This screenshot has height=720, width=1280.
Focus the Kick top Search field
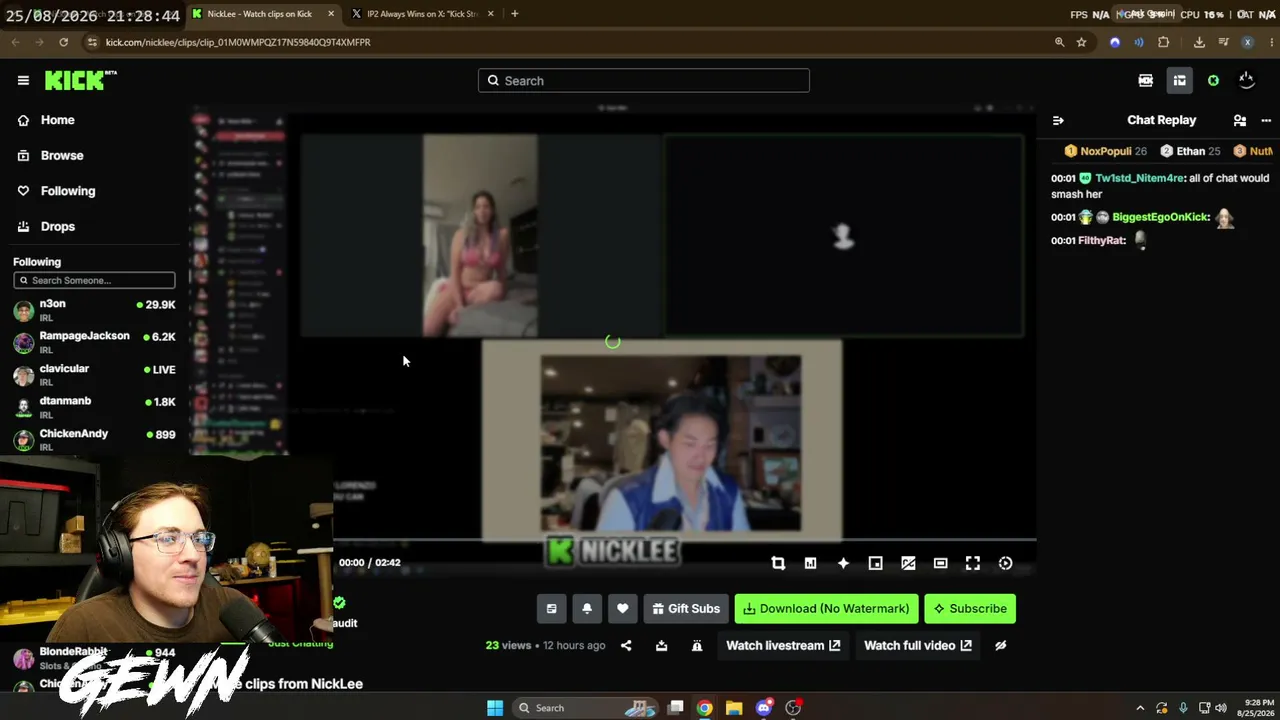click(644, 81)
